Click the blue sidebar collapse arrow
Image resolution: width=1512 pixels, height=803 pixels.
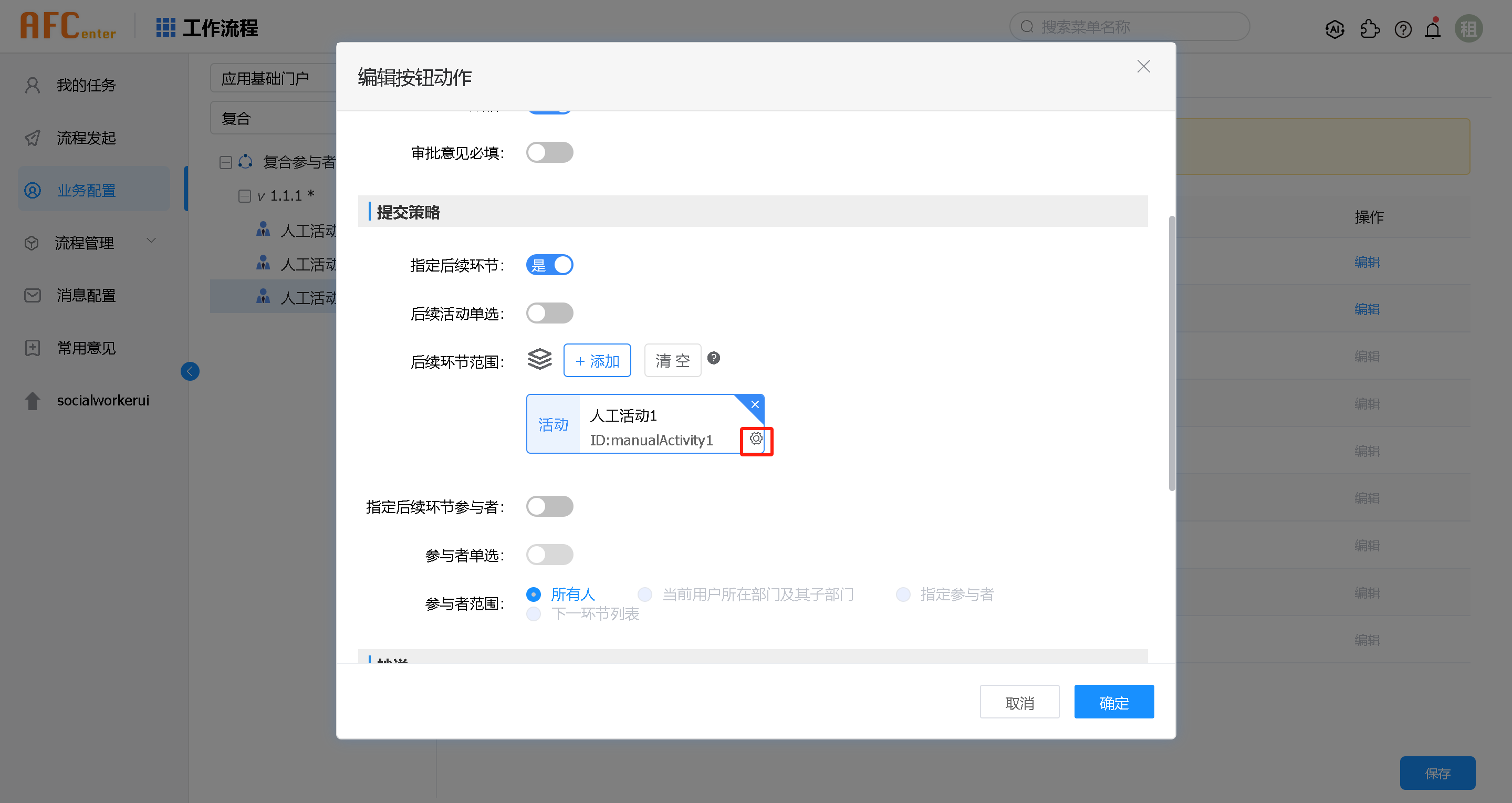tap(190, 371)
